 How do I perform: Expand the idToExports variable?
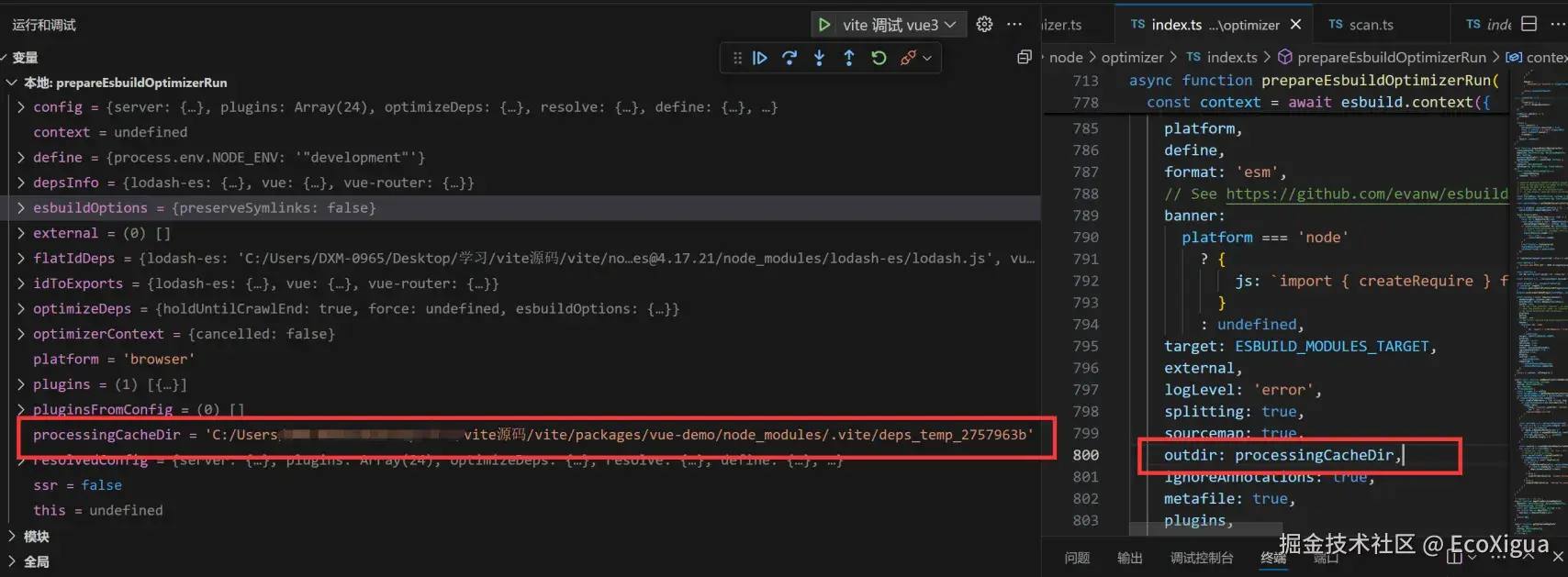pyautogui.click(x=21, y=283)
